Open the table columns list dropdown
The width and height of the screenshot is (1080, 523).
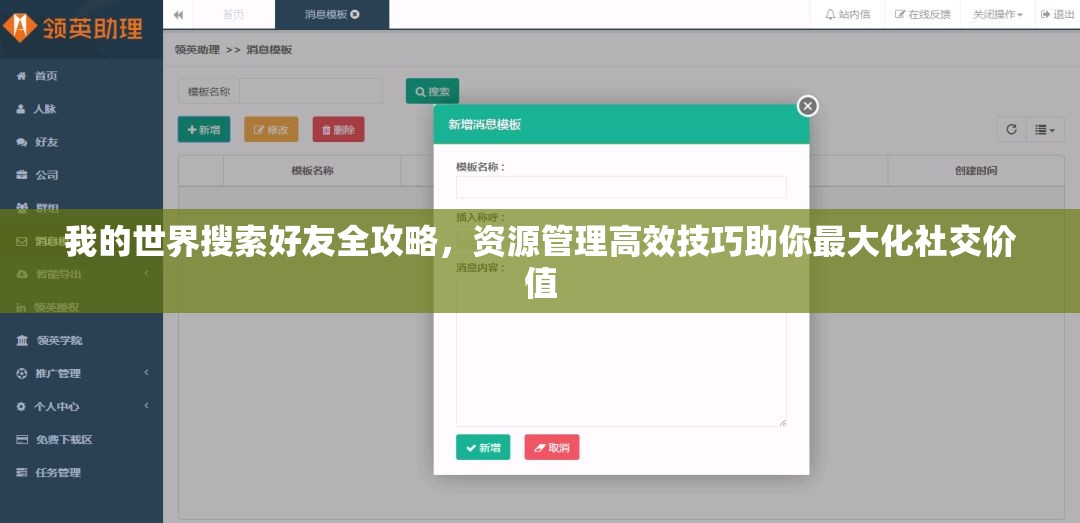click(x=1046, y=130)
